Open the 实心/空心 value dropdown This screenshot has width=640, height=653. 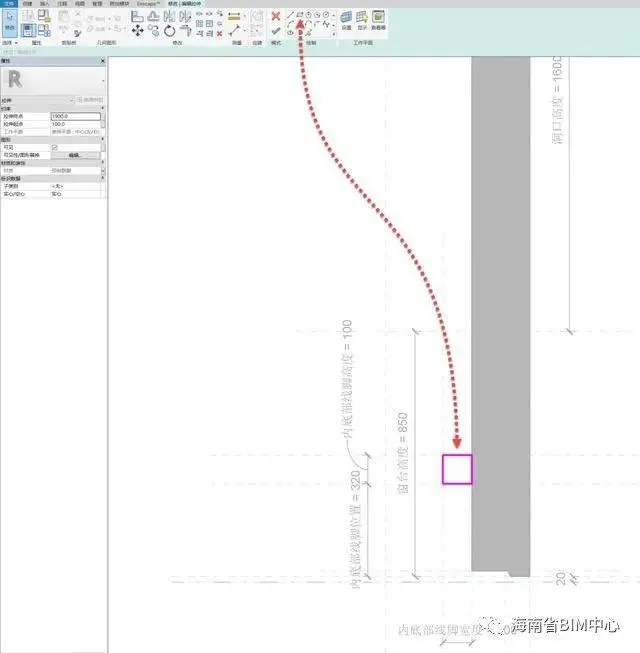(x=75, y=194)
